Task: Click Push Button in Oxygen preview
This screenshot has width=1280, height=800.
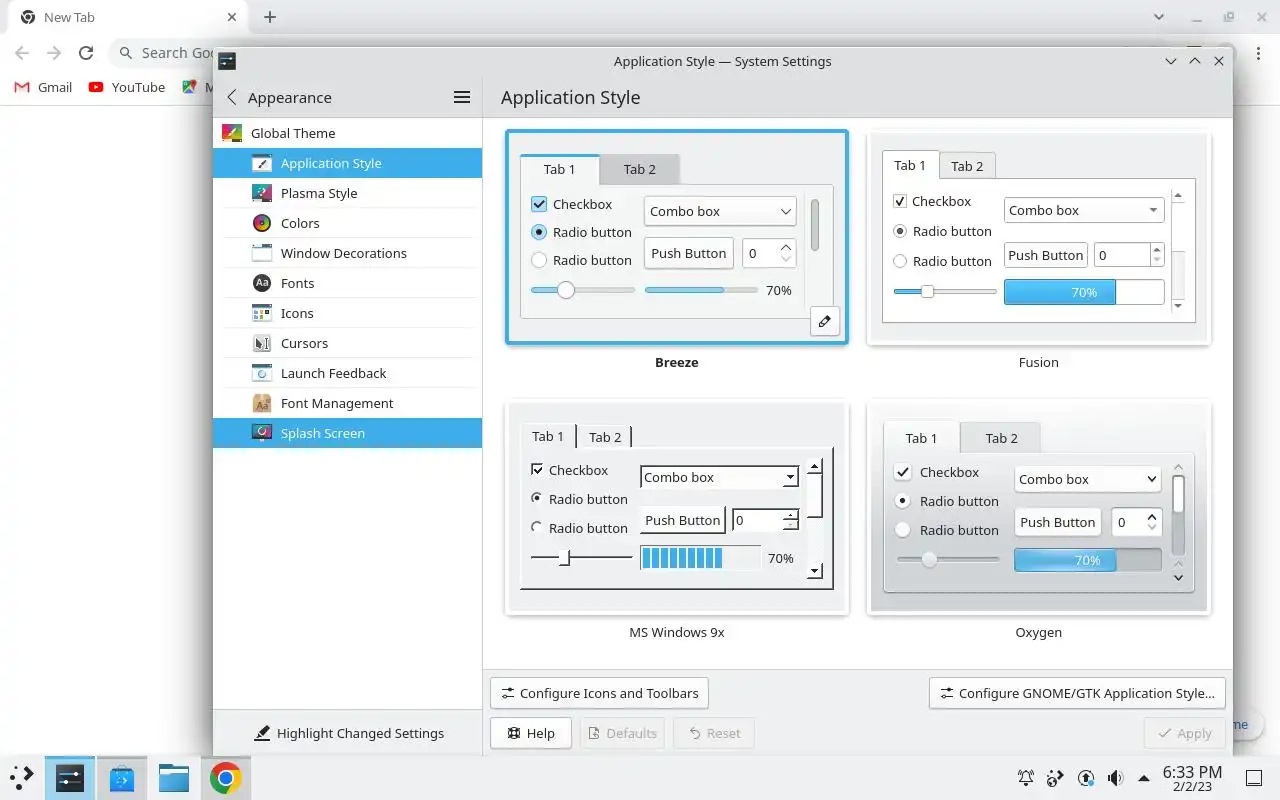Action: pyautogui.click(x=1057, y=522)
